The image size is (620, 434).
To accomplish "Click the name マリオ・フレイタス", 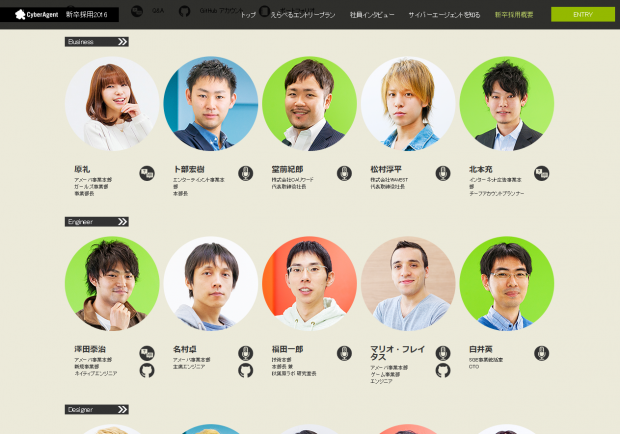I will tap(398, 353).
